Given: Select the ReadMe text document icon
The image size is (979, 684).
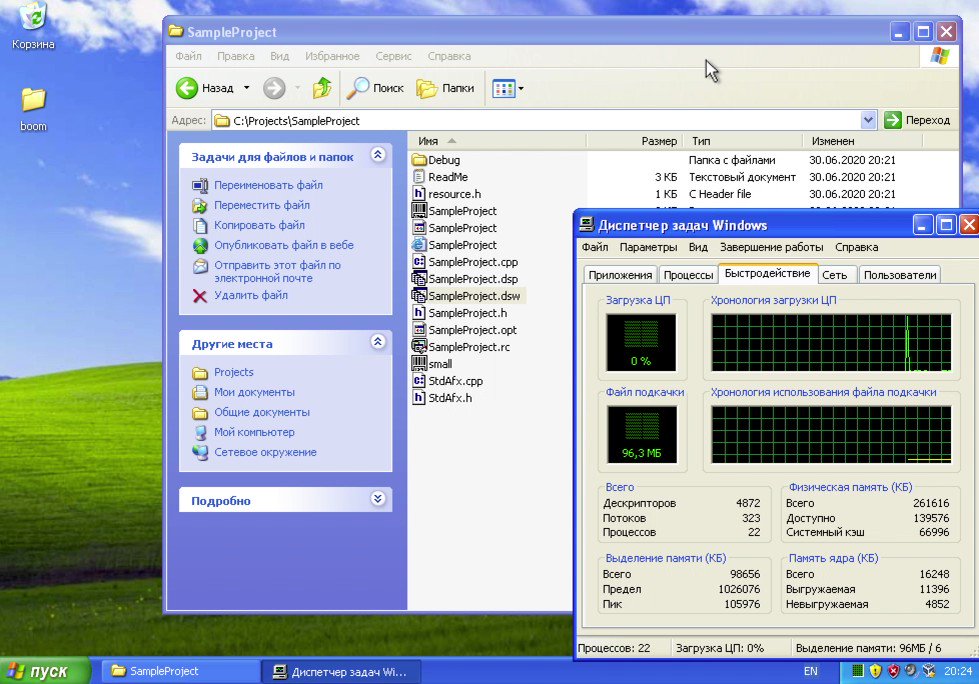Looking at the screenshot, I should pyautogui.click(x=419, y=177).
